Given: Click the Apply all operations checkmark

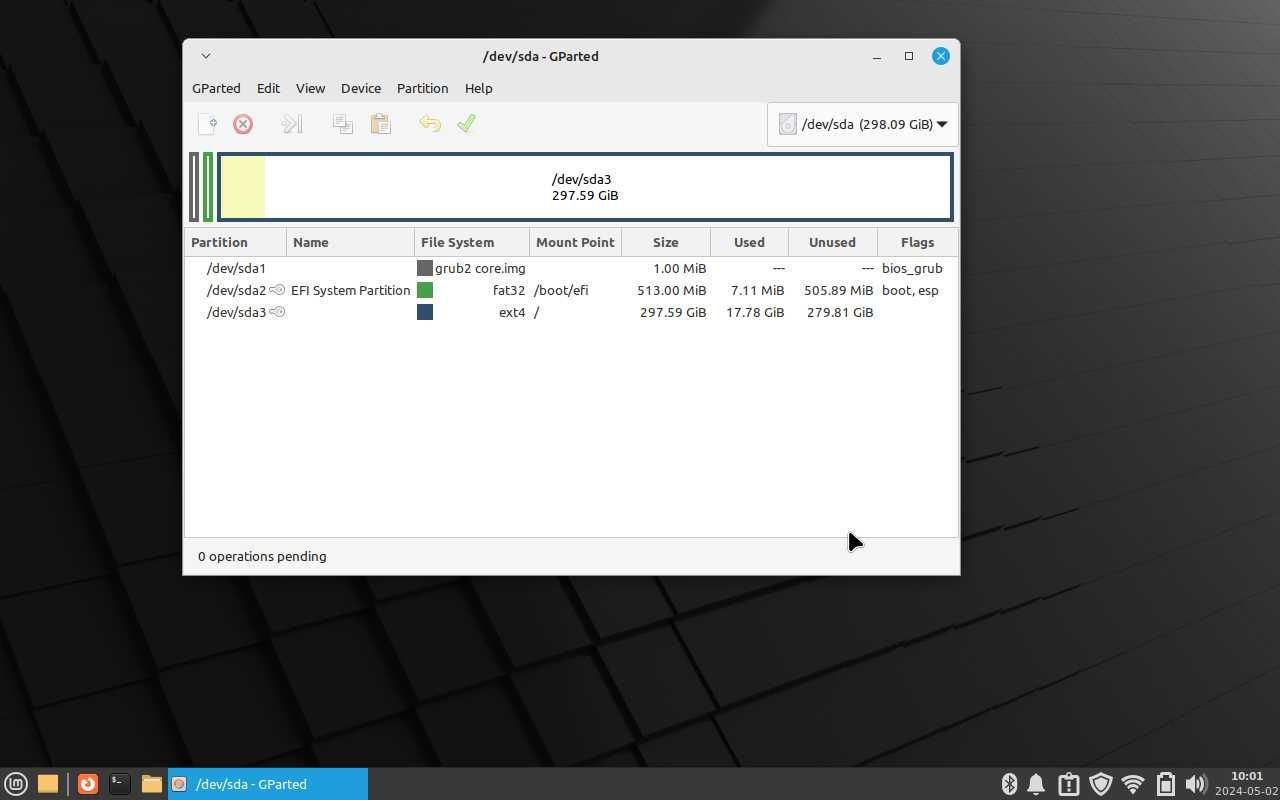Looking at the screenshot, I should (x=466, y=124).
